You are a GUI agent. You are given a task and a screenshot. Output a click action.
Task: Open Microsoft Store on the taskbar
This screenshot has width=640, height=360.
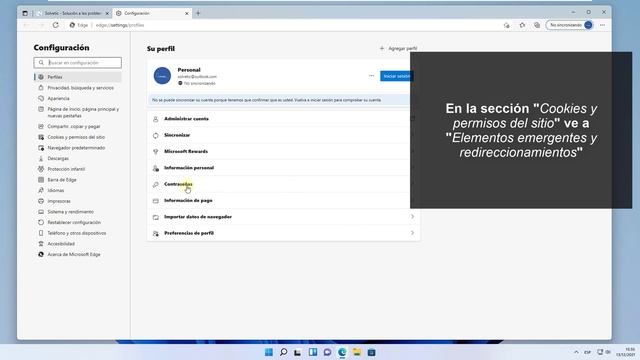(371, 352)
